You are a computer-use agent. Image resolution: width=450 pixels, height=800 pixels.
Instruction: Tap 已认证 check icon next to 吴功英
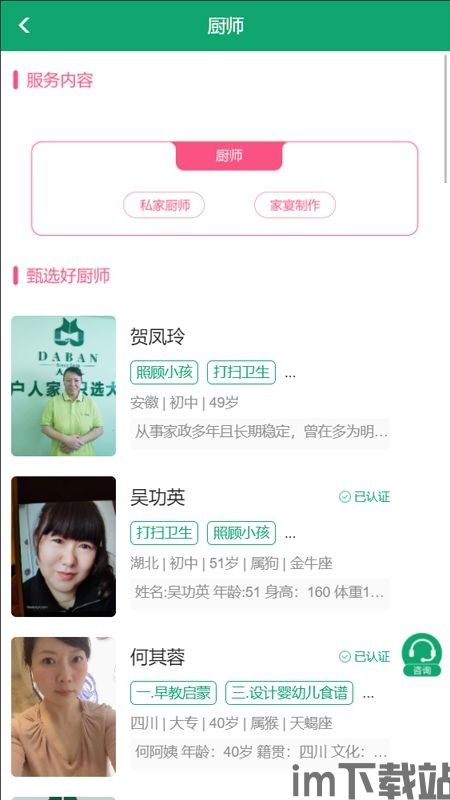point(345,496)
